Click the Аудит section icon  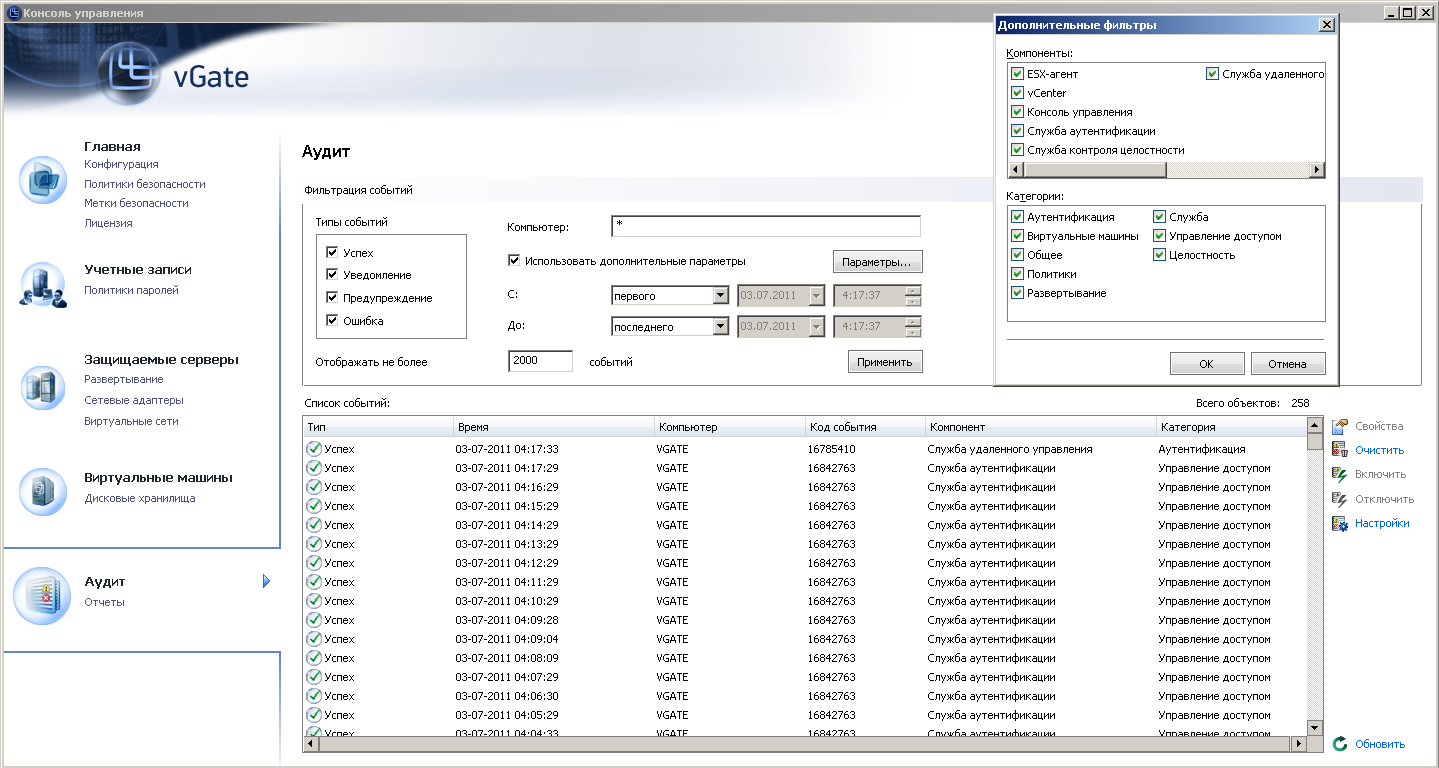pyautogui.click(x=41, y=594)
